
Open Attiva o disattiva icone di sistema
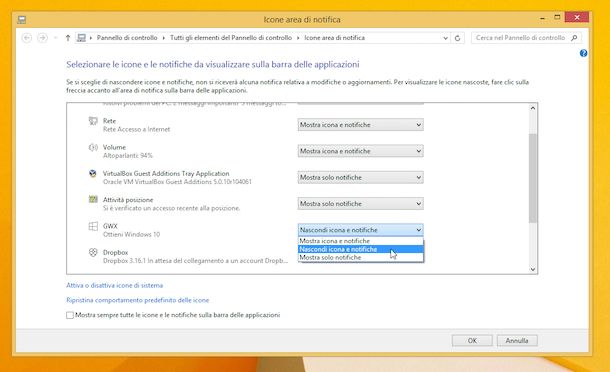[x=114, y=285]
